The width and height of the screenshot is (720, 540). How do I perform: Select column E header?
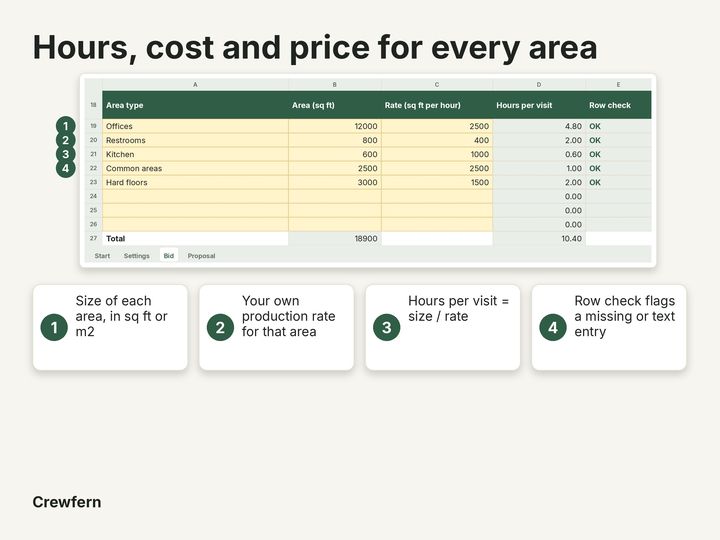[619, 84]
